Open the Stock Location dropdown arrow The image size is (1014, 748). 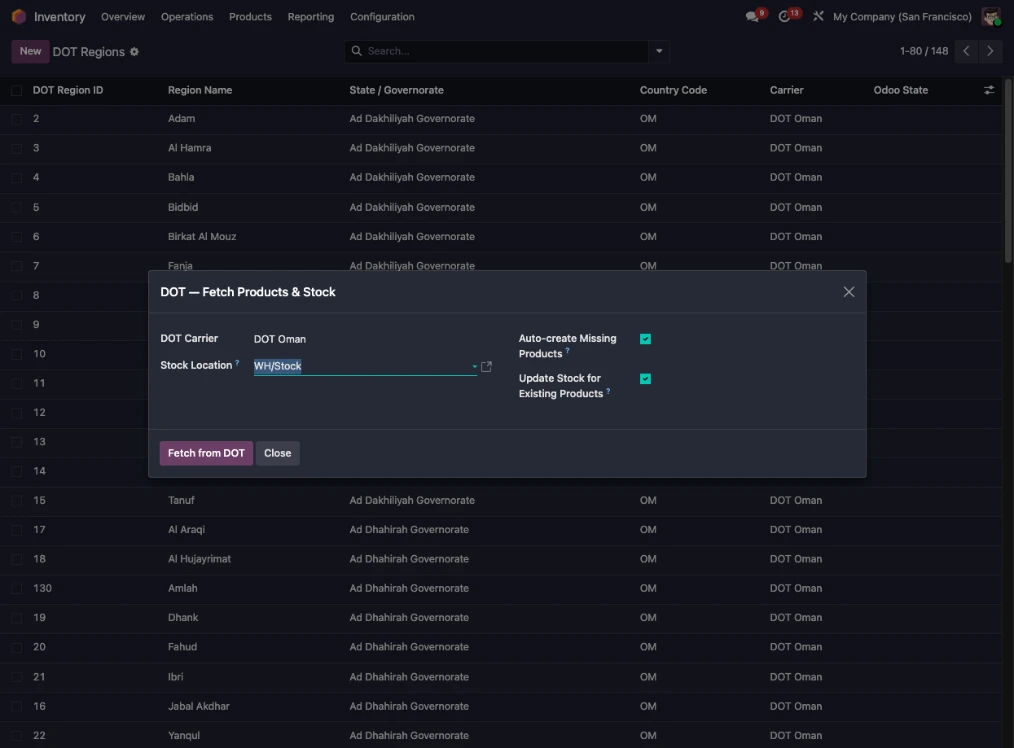pyautogui.click(x=474, y=366)
